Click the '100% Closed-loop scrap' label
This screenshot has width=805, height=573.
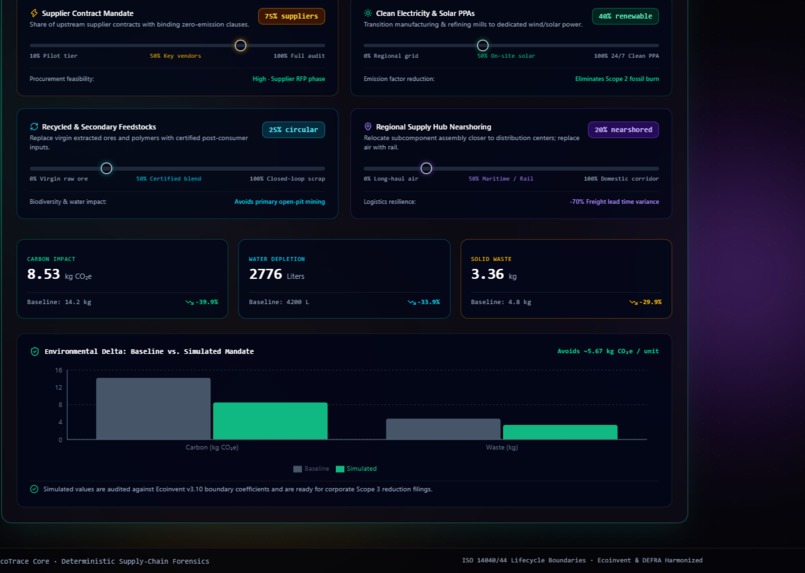coord(288,179)
